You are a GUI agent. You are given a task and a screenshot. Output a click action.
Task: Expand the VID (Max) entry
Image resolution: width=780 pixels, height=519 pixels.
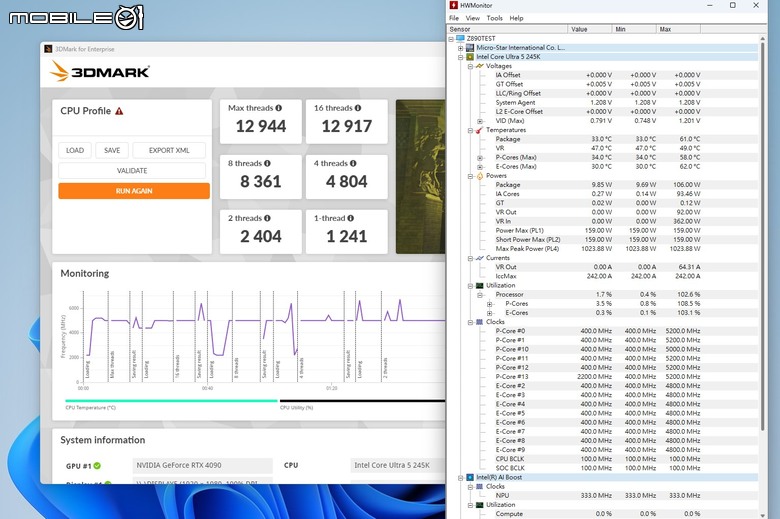[x=480, y=121]
